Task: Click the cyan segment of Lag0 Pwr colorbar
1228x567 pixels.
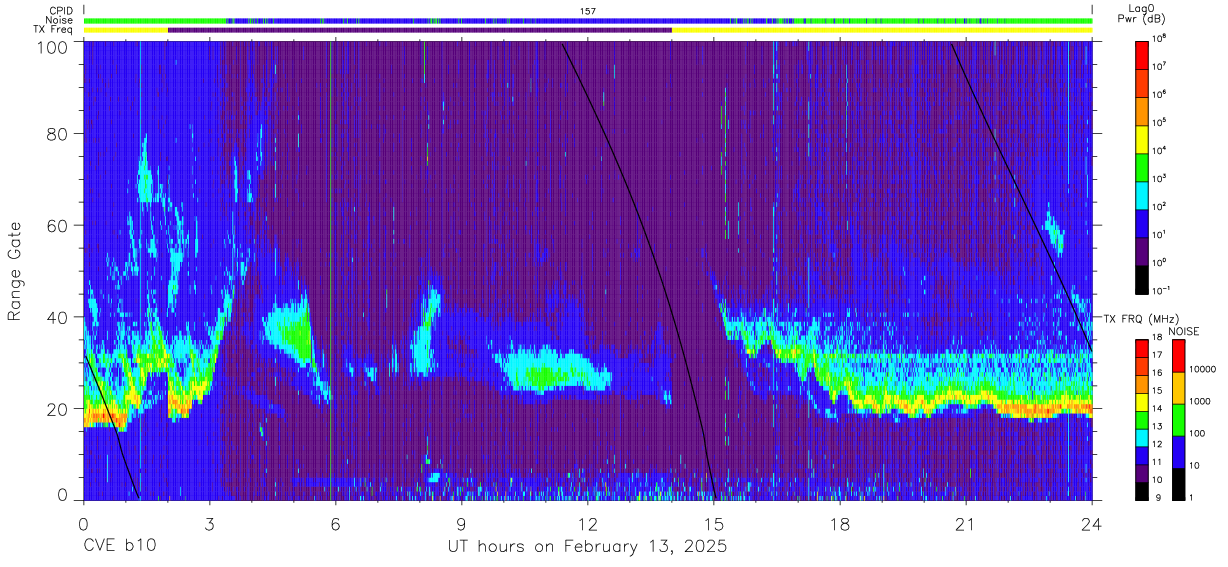Action: coord(1142,194)
